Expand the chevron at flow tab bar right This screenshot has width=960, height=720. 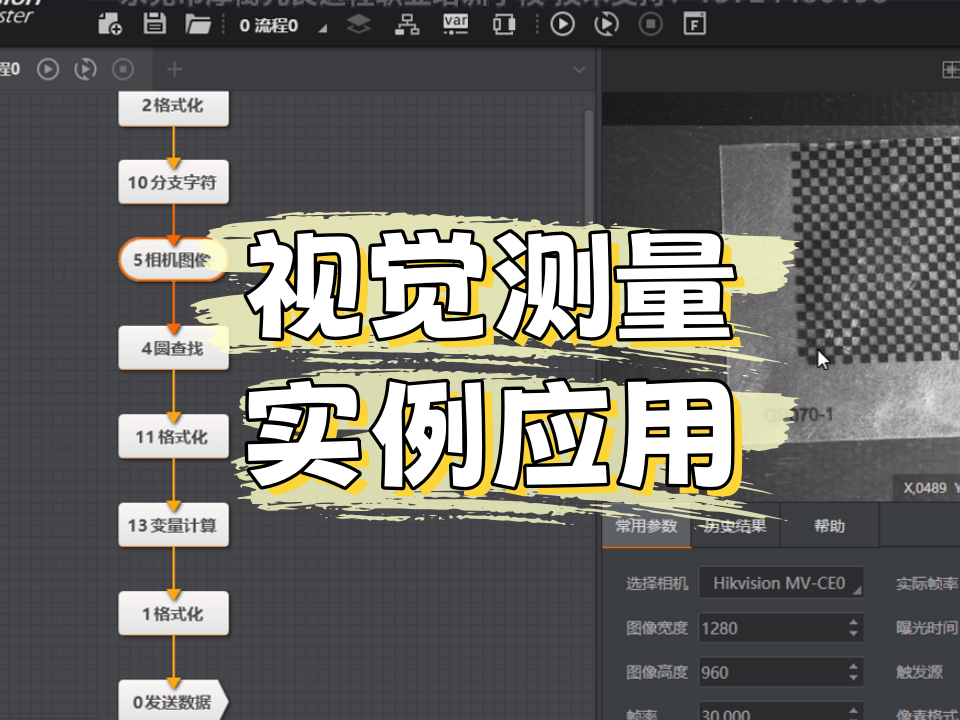[x=578, y=70]
